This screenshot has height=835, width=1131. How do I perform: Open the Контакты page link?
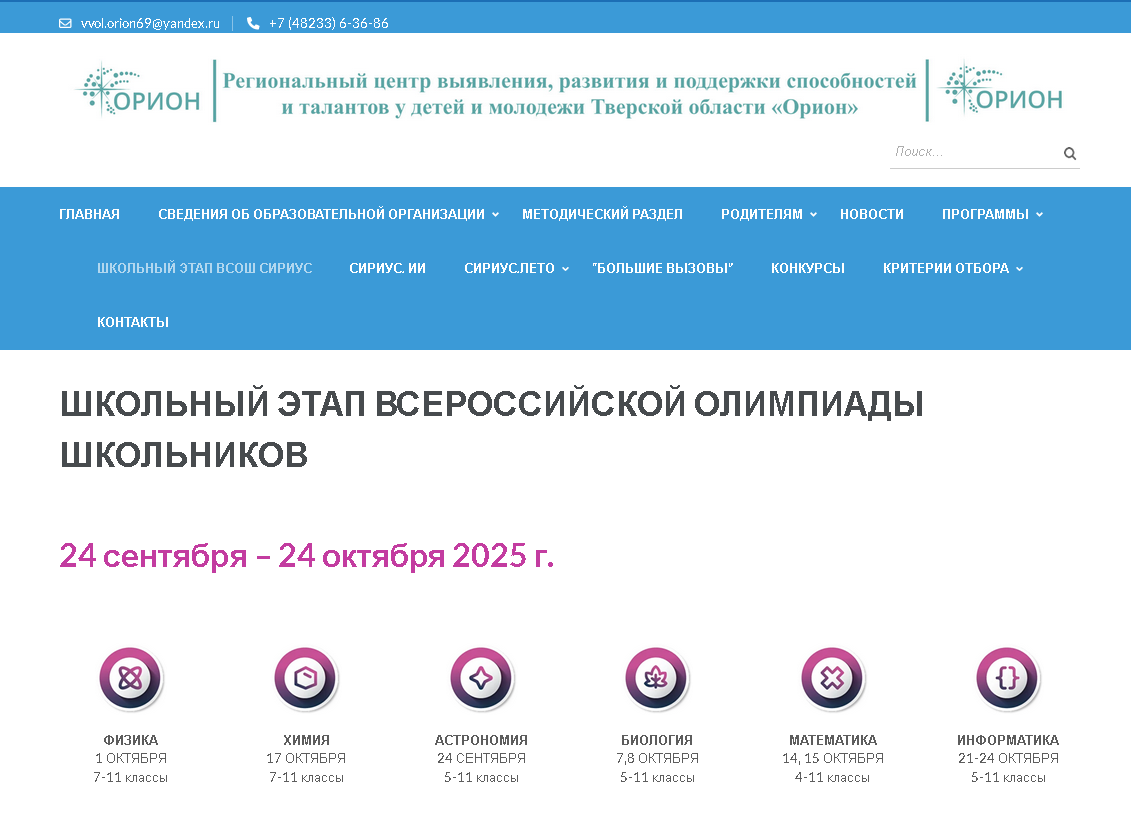point(132,322)
